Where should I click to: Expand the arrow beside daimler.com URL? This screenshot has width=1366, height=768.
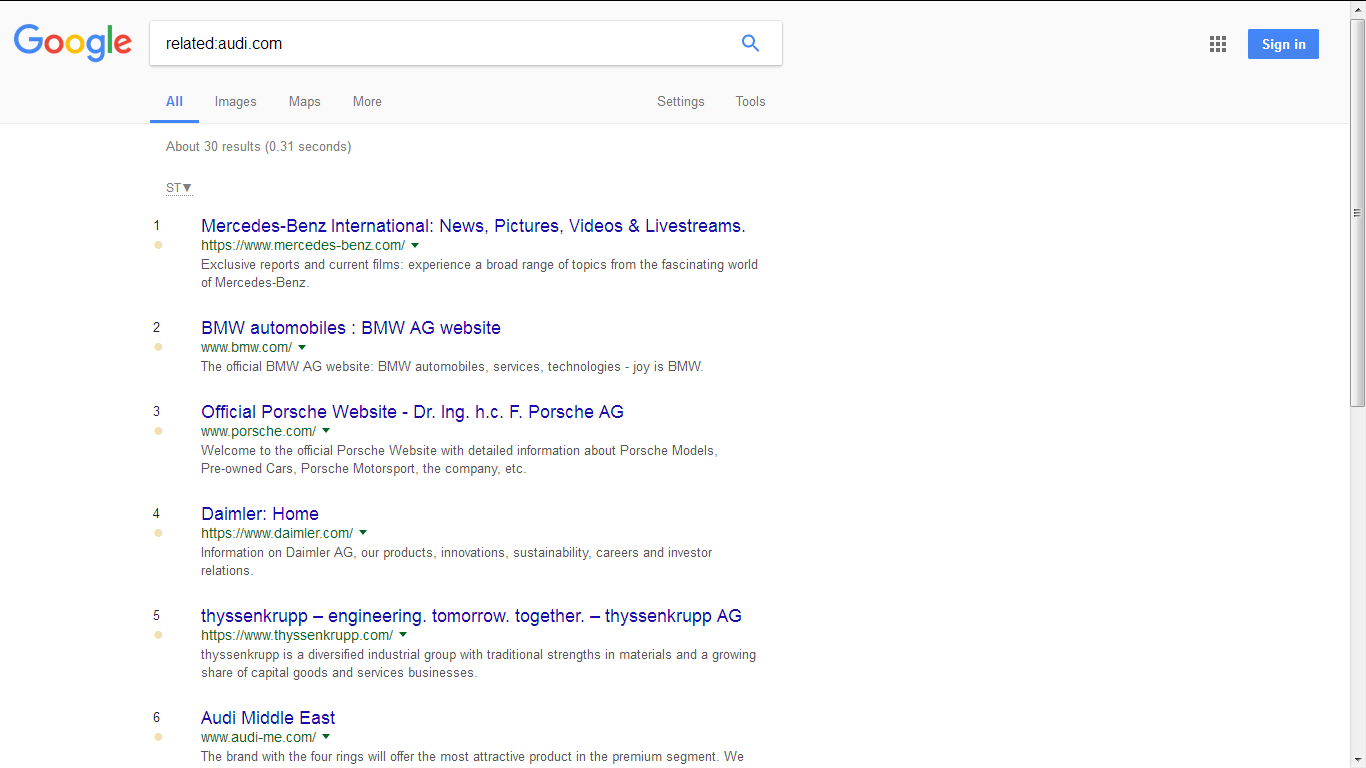point(363,534)
